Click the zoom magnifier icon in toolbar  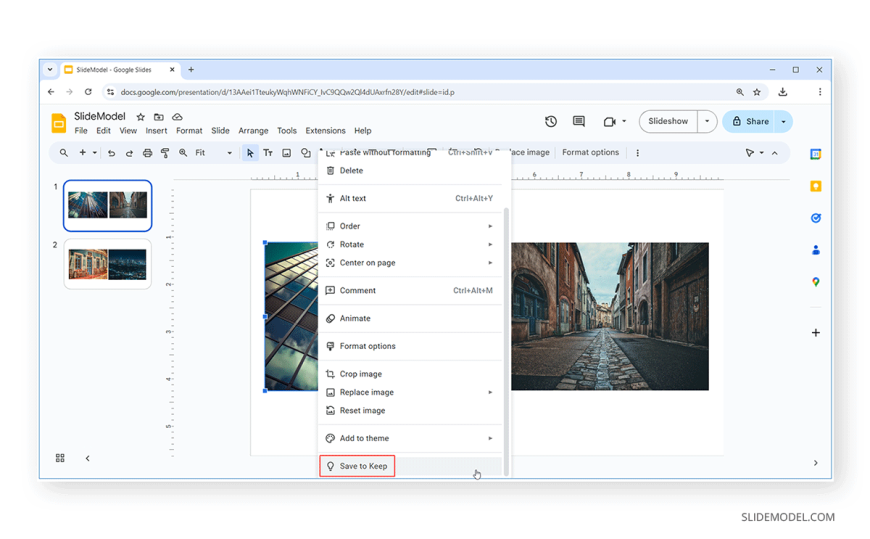pyautogui.click(x=183, y=153)
